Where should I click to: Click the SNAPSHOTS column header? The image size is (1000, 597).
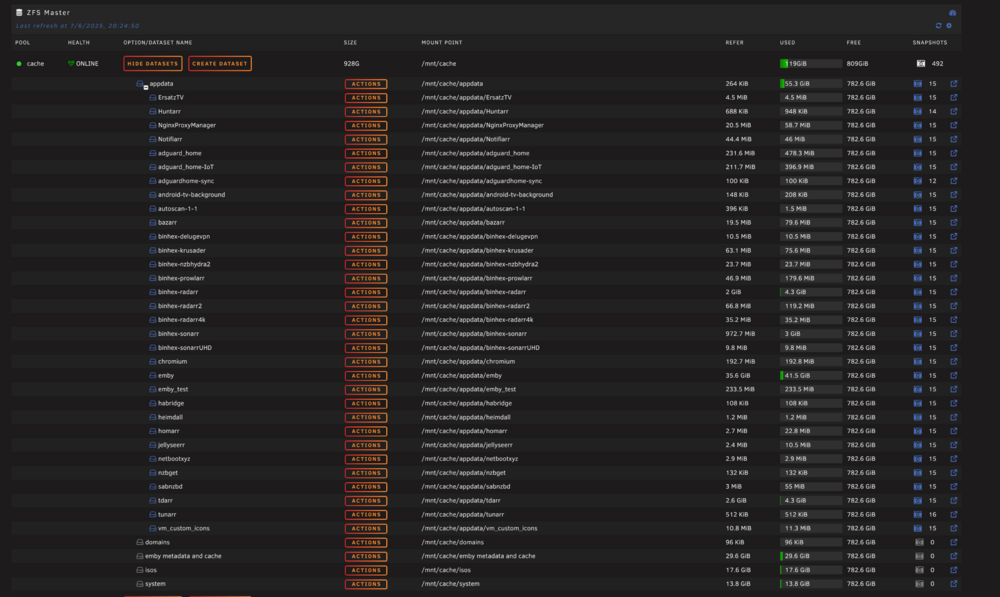[x=929, y=43]
